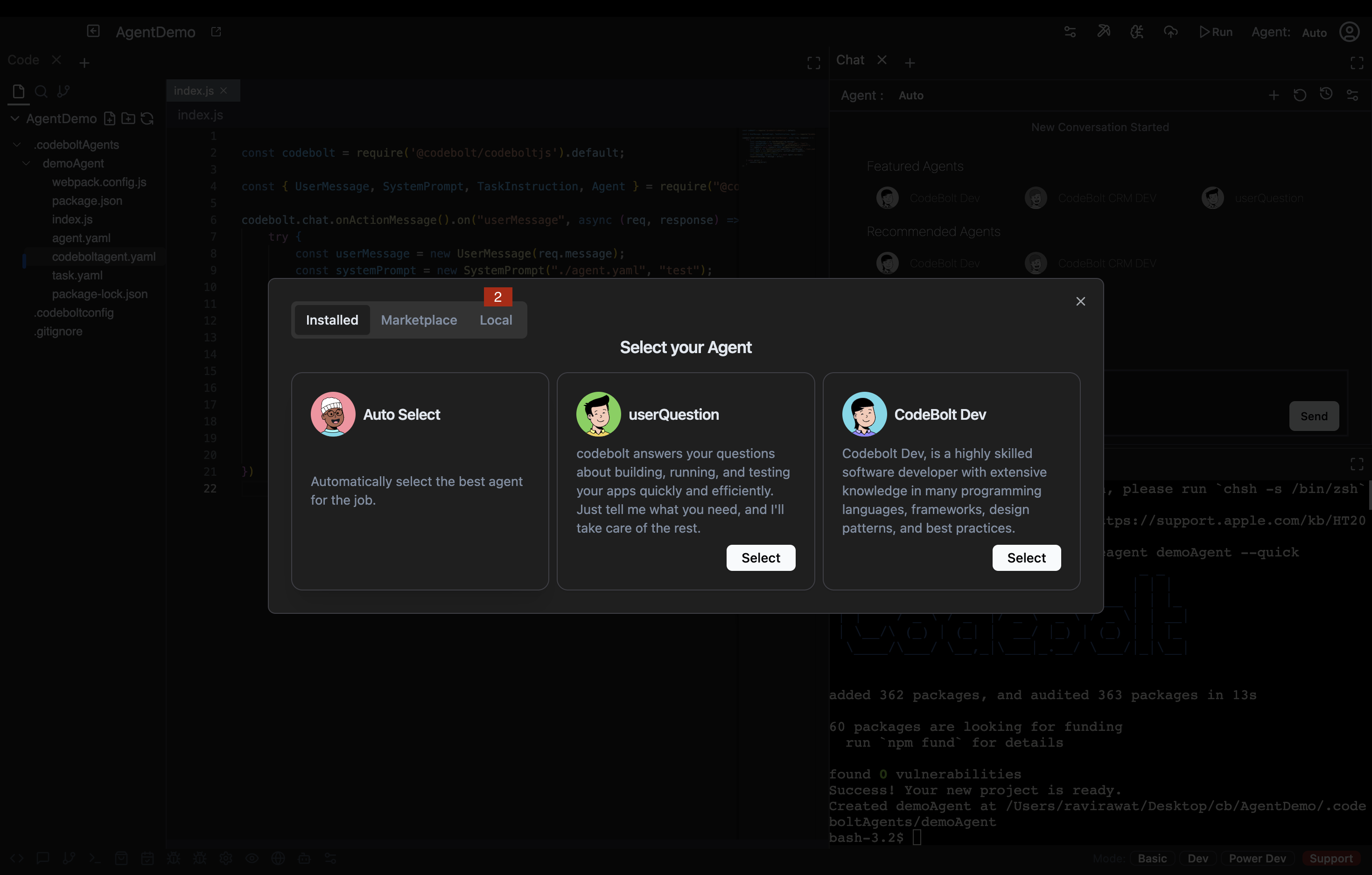Open the settings sliders icon in top toolbar

[x=1070, y=32]
